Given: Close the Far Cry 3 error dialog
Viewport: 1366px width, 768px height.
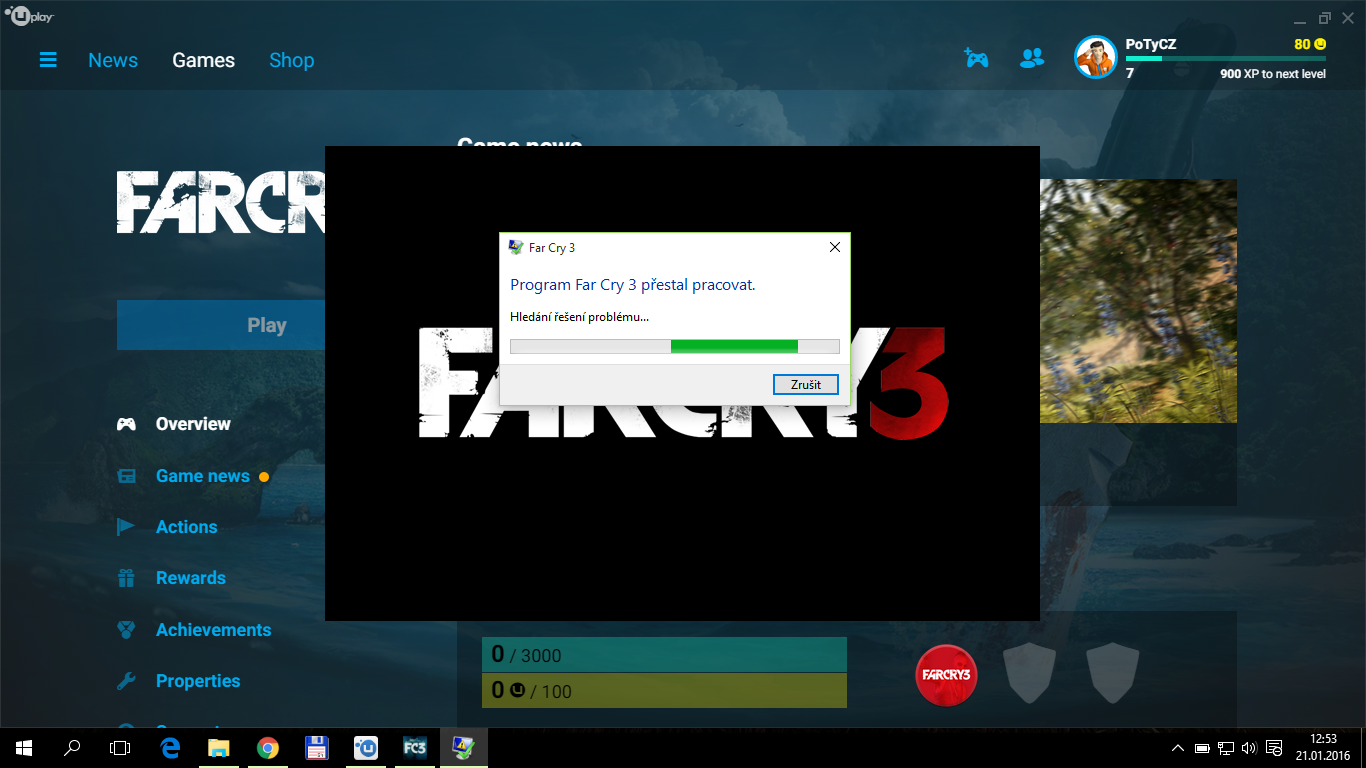Looking at the screenshot, I should [834, 247].
